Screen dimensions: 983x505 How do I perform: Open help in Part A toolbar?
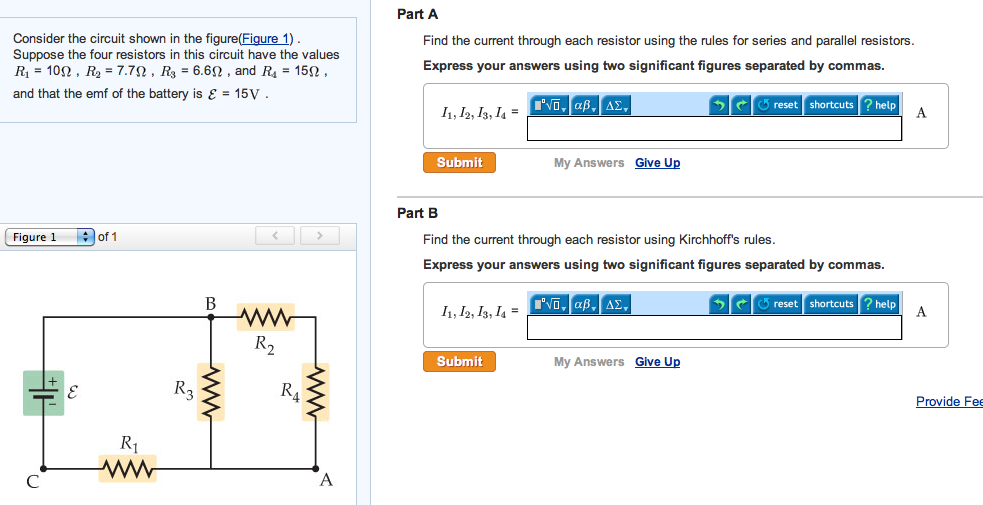880,105
